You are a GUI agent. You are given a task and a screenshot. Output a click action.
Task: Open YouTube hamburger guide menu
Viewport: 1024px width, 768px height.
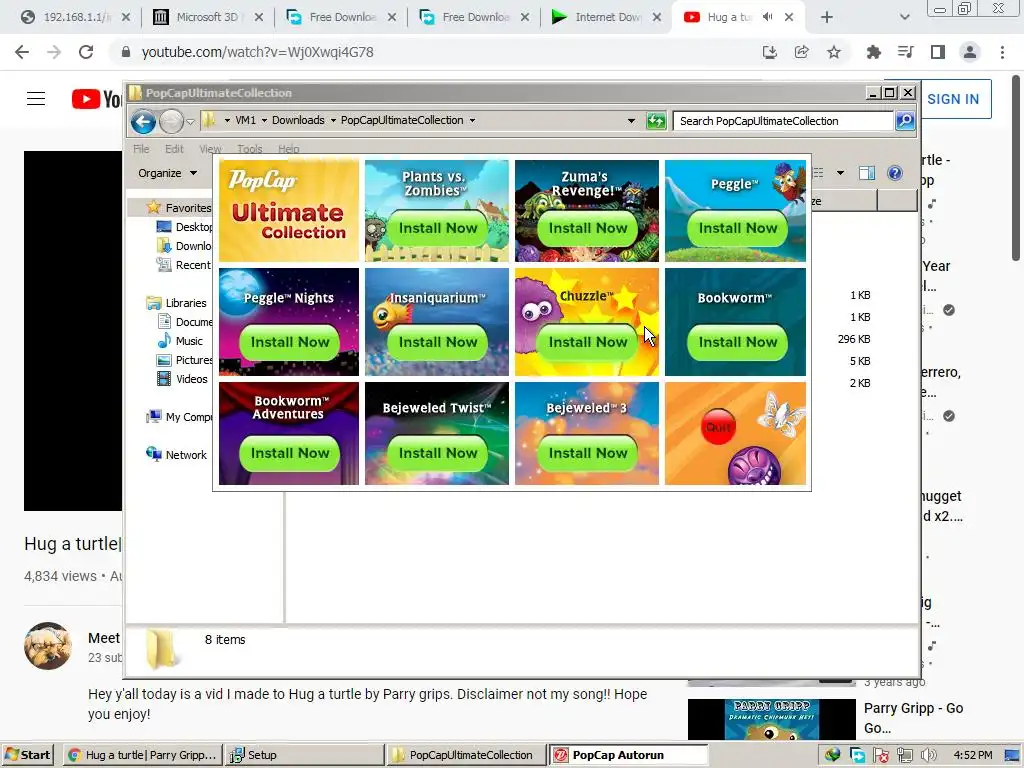coord(36,99)
